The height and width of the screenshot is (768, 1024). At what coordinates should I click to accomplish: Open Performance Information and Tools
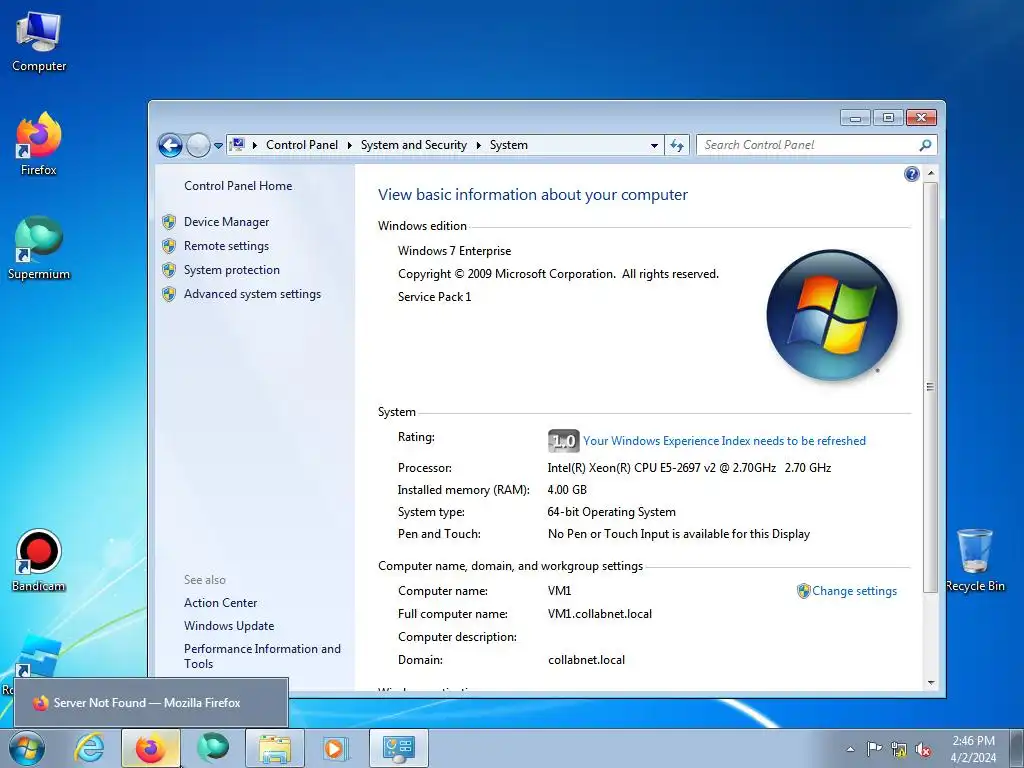[x=262, y=656]
